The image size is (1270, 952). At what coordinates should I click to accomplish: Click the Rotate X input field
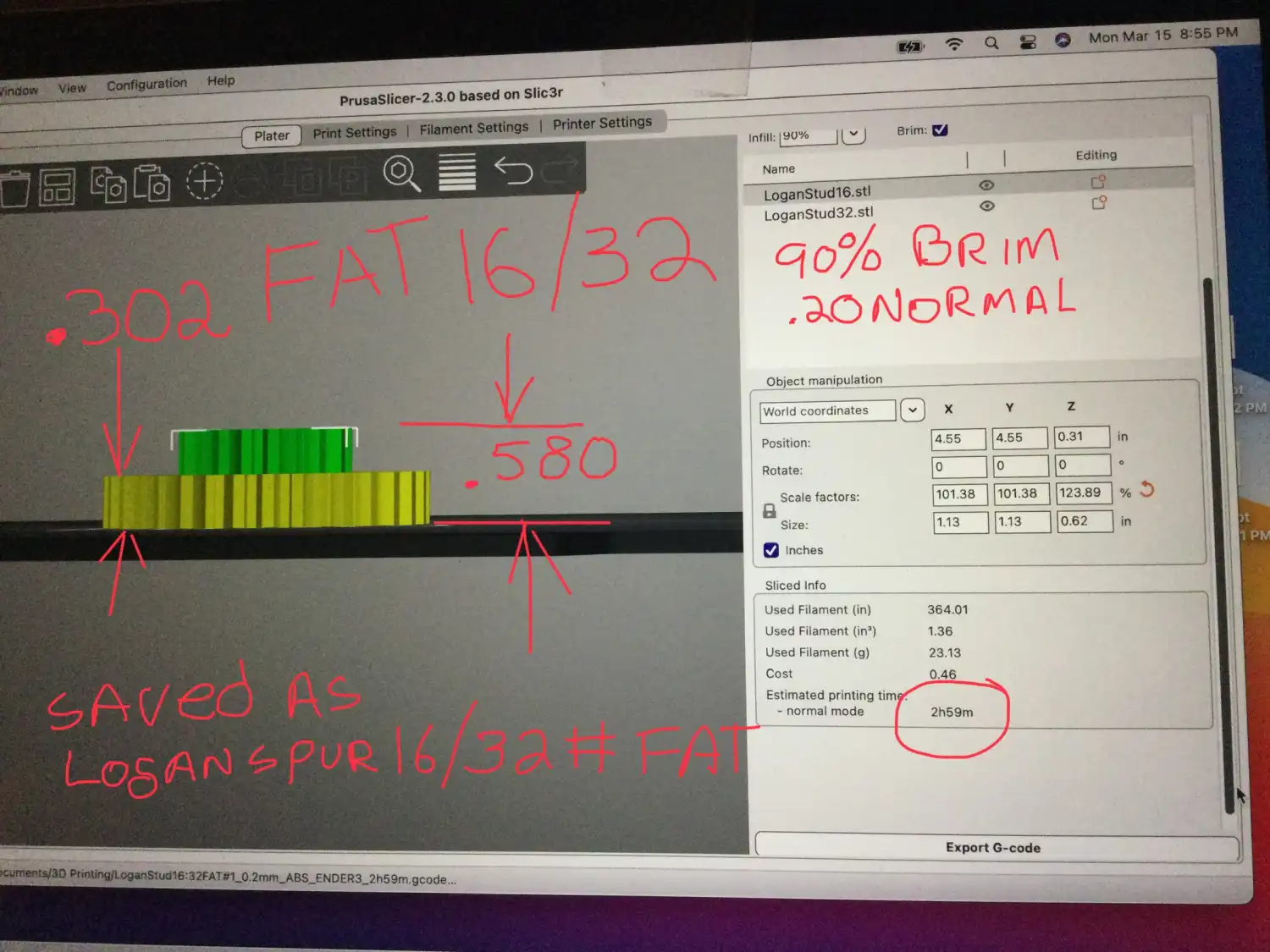point(958,467)
